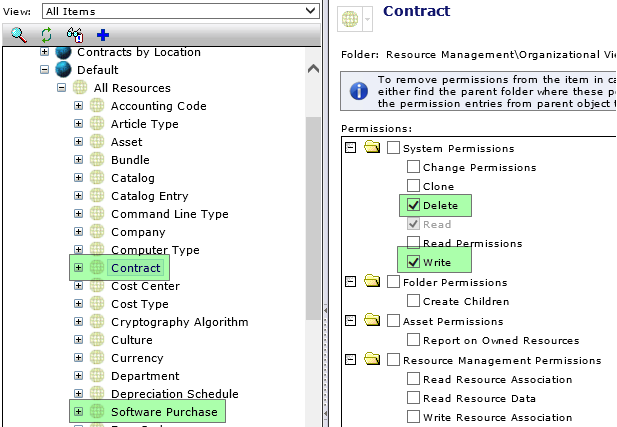Collapse the Folder Permissions group
Screen dimensions: 617x427
click(x=350, y=281)
